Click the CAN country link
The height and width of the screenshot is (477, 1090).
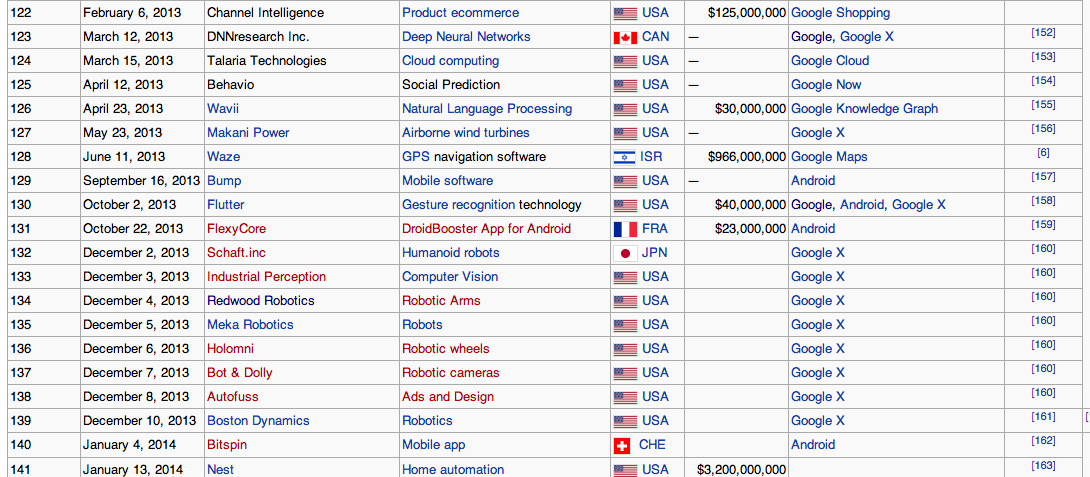[656, 37]
